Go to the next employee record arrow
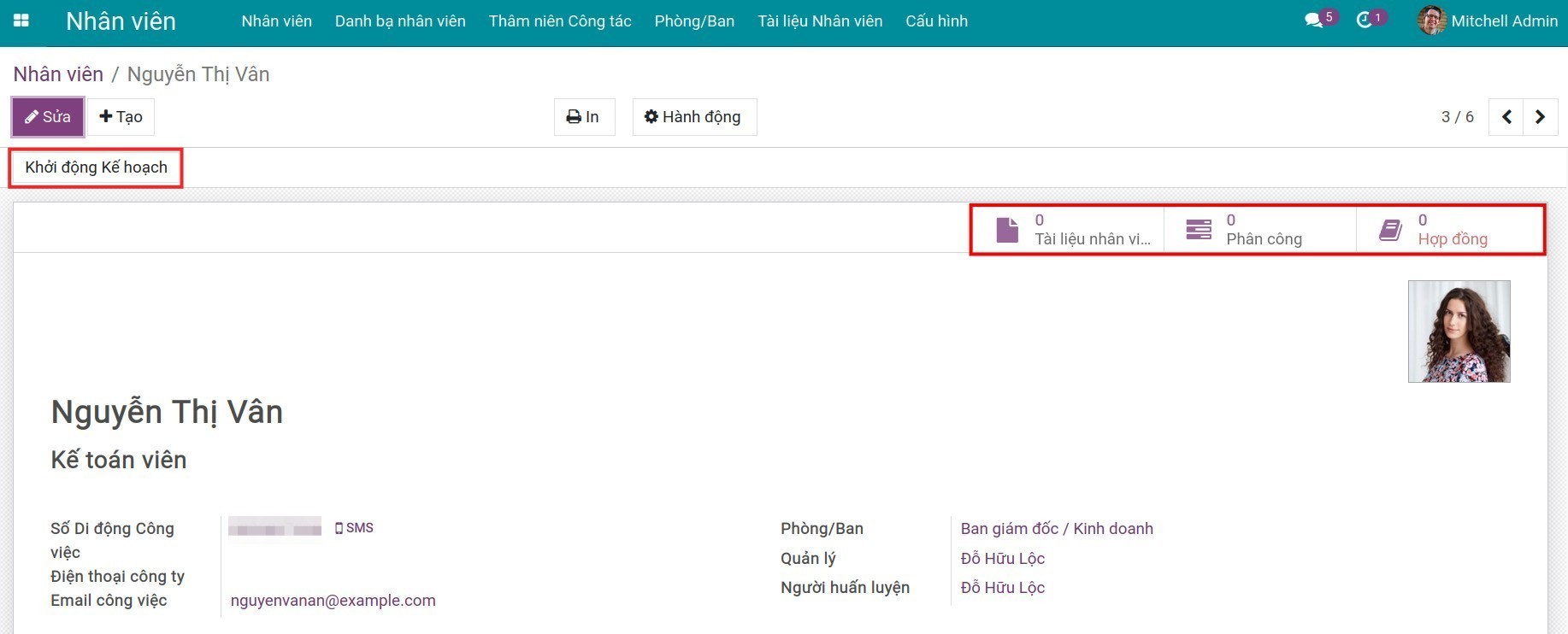Viewport: 1568px width, 634px height. pos(1540,117)
